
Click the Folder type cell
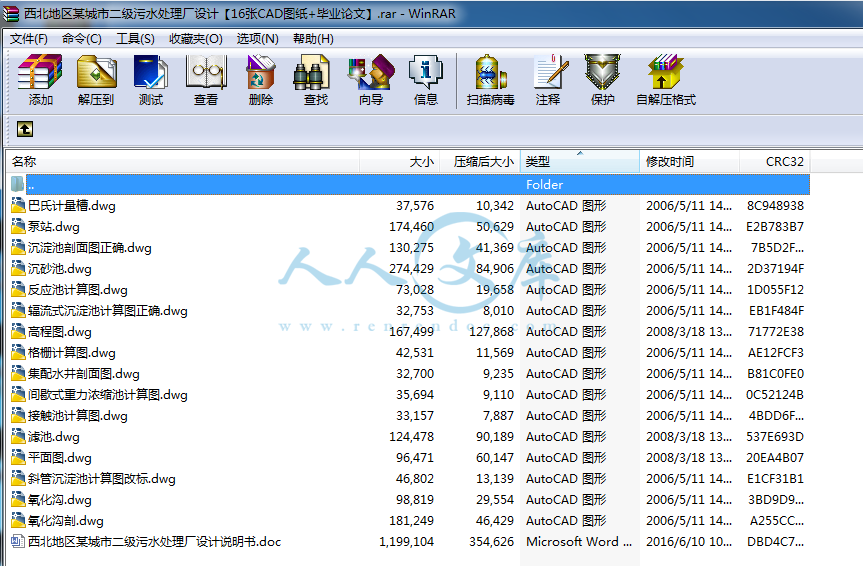coord(544,184)
